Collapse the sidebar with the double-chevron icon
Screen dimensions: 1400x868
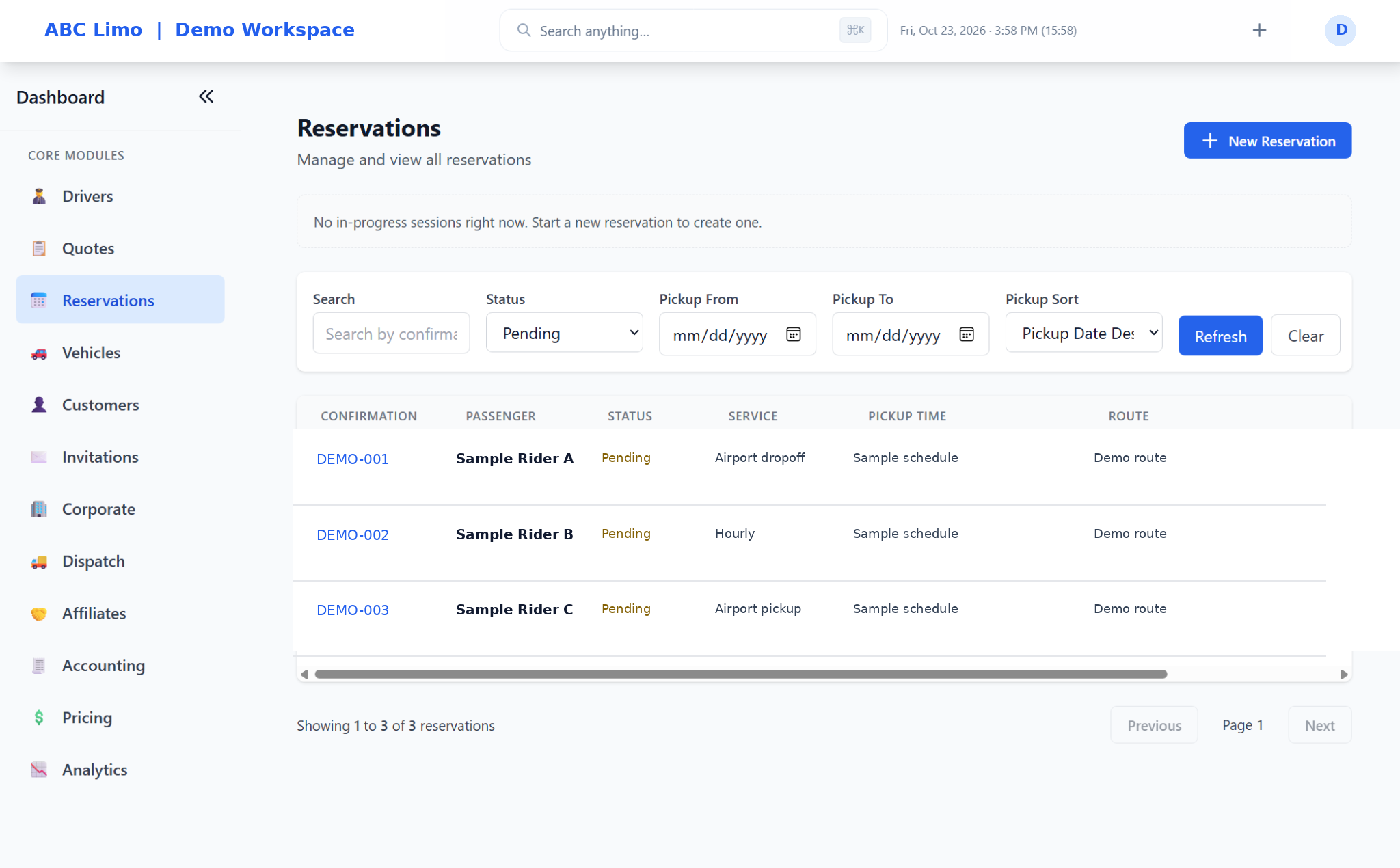pyautogui.click(x=206, y=96)
